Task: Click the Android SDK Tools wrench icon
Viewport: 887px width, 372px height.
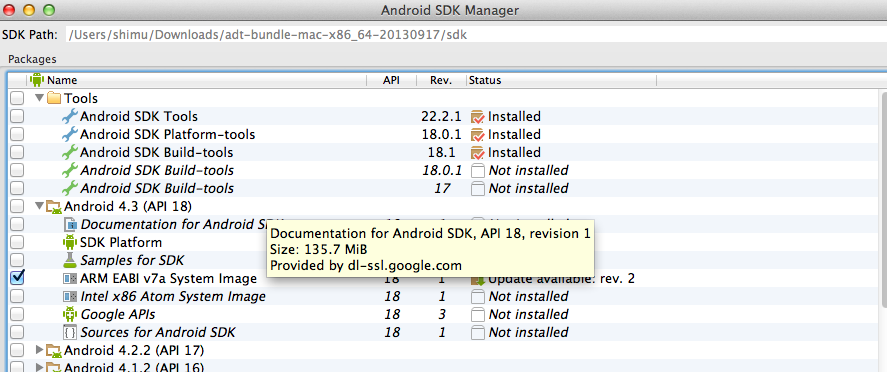Action: 70,116
